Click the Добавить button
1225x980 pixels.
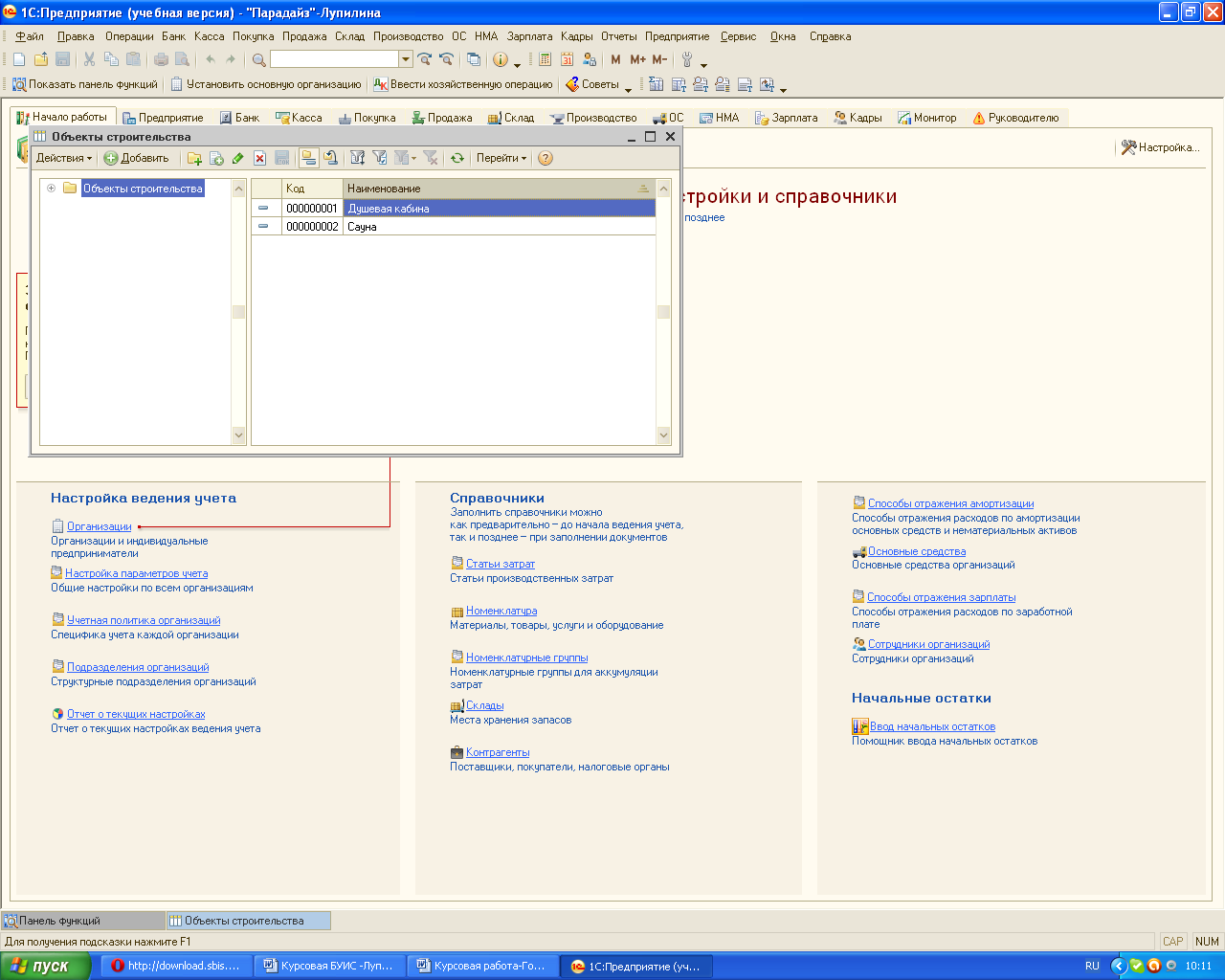[137, 159]
